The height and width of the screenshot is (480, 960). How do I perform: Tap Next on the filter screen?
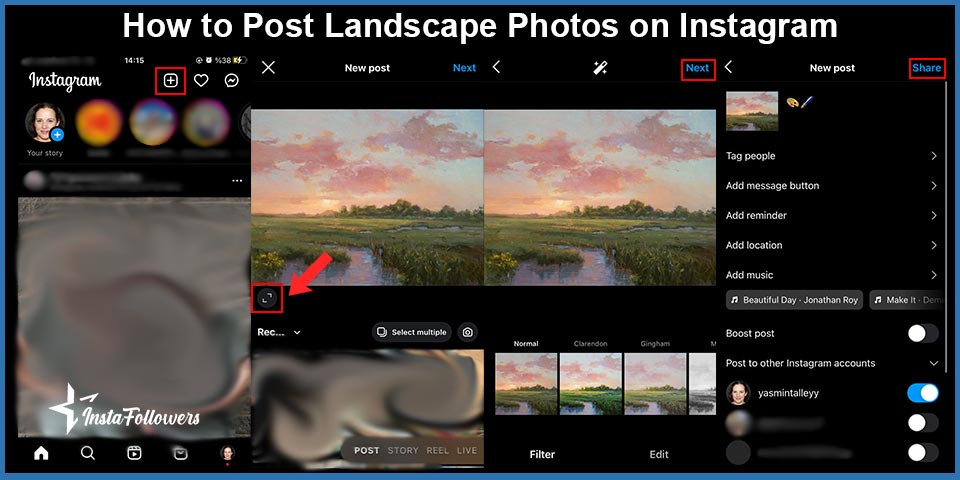tap(697, 68)
